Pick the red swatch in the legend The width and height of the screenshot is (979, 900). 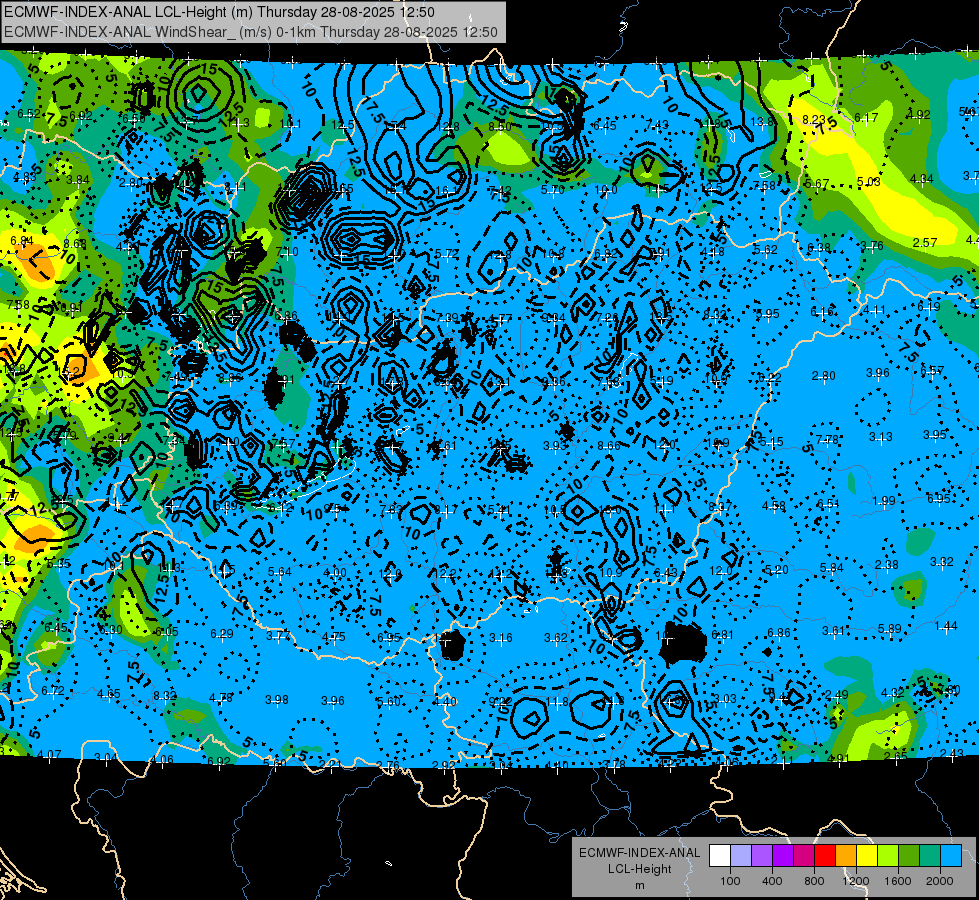825,856
